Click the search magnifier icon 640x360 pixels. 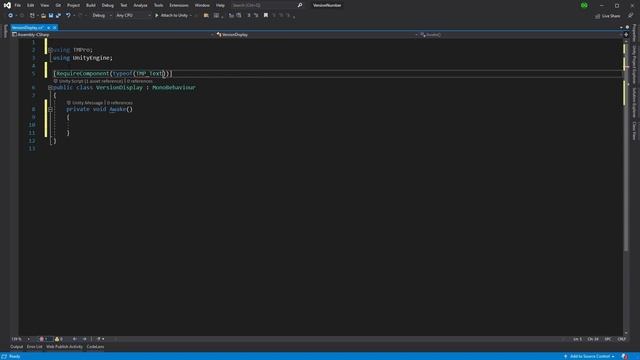point(300,5)
